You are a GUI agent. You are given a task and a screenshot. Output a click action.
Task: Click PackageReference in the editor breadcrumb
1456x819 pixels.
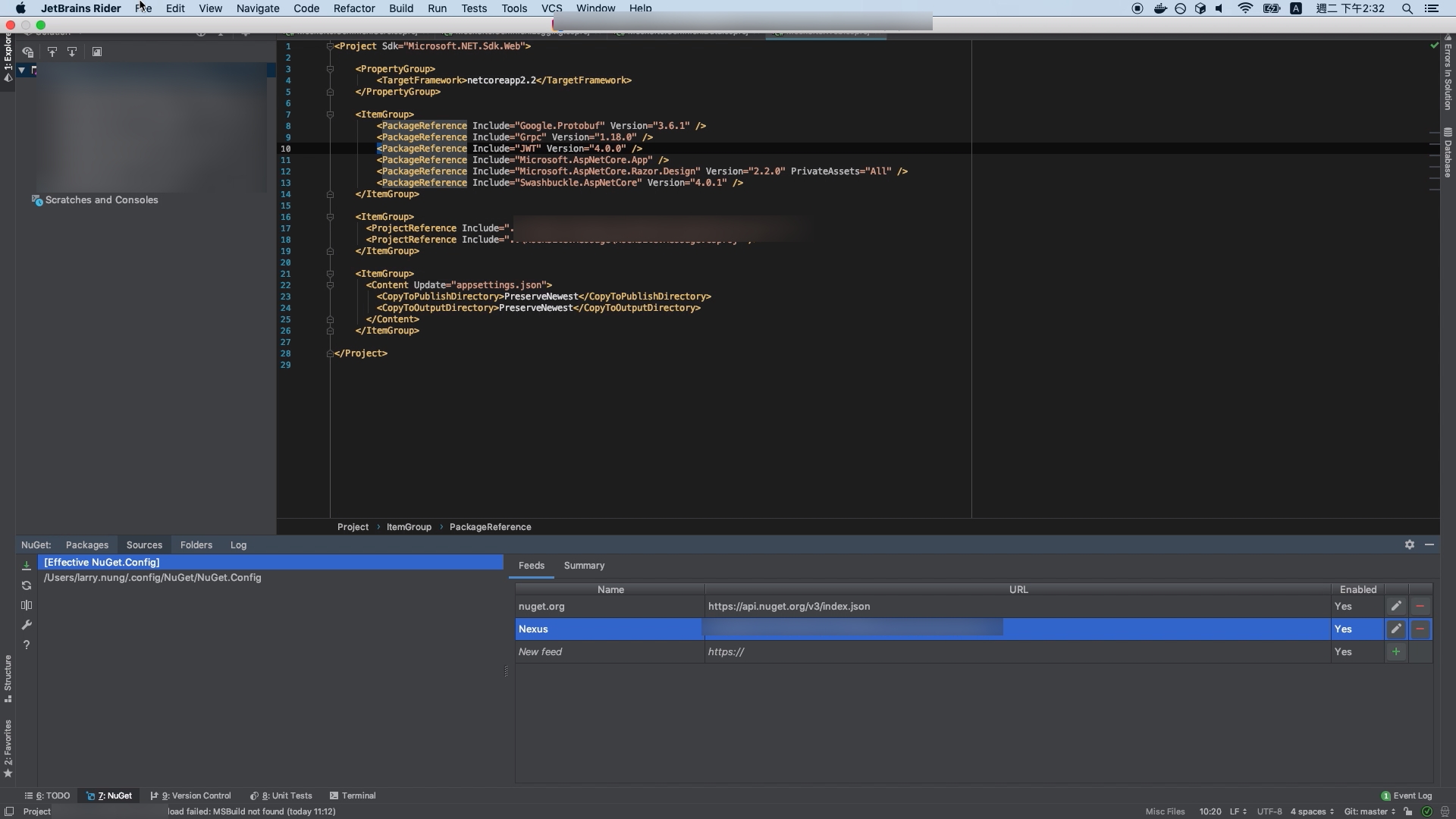(490, 527)
